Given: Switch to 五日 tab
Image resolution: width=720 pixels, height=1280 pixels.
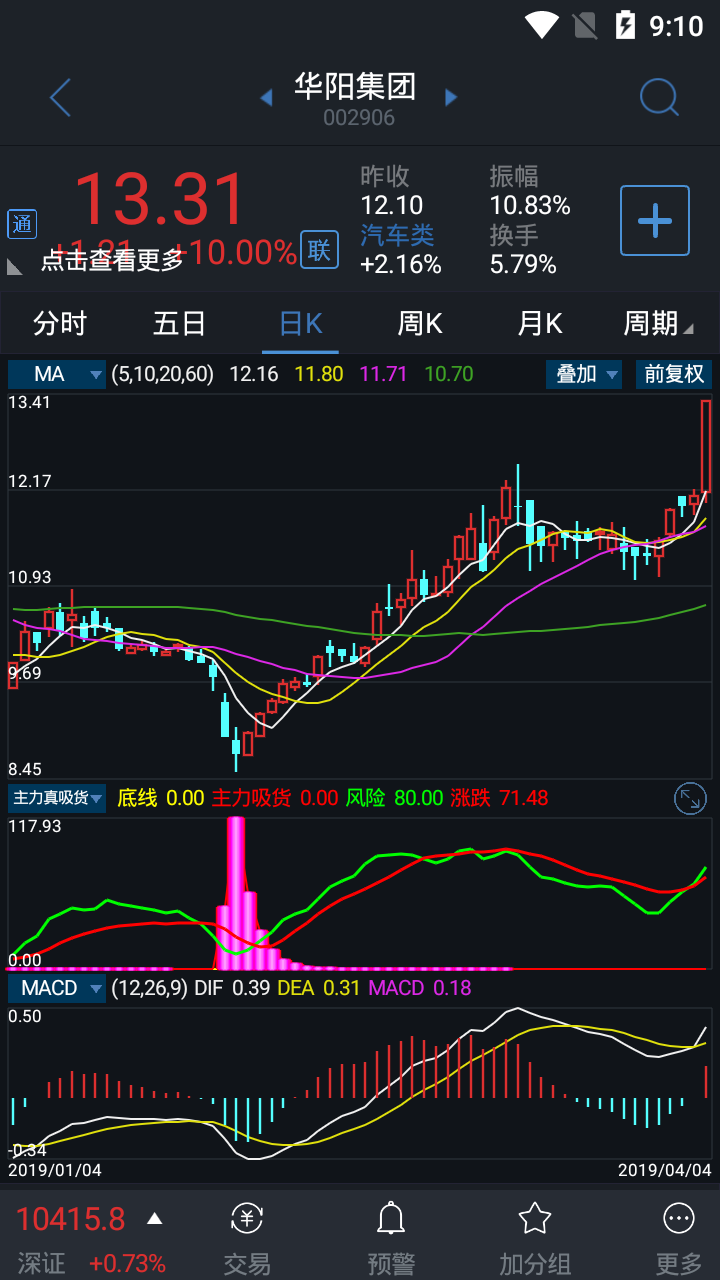Looking at the screenshot, I should [x=180, y=323].
